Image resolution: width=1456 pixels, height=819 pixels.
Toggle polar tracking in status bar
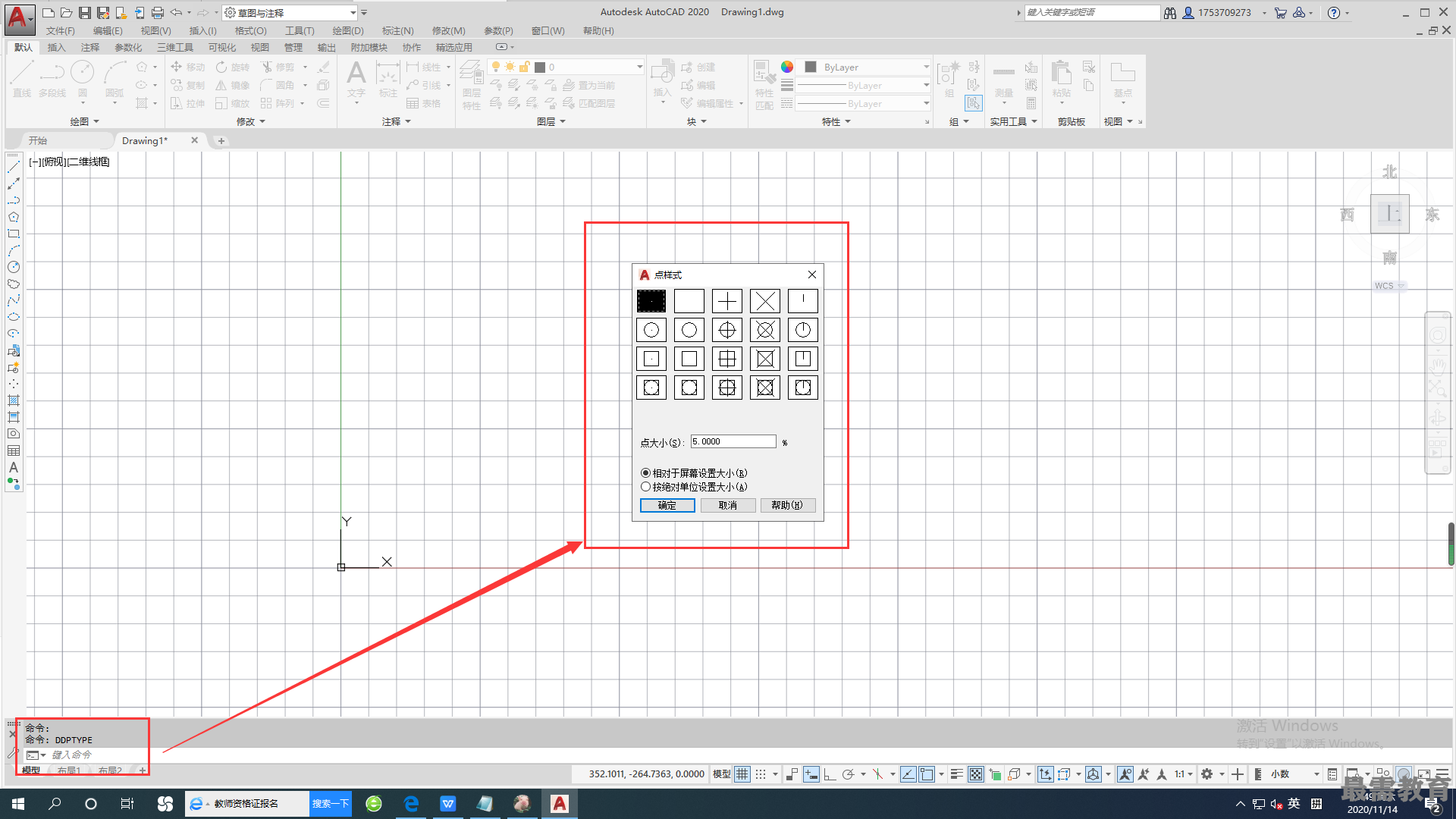(x=848, y=774)
